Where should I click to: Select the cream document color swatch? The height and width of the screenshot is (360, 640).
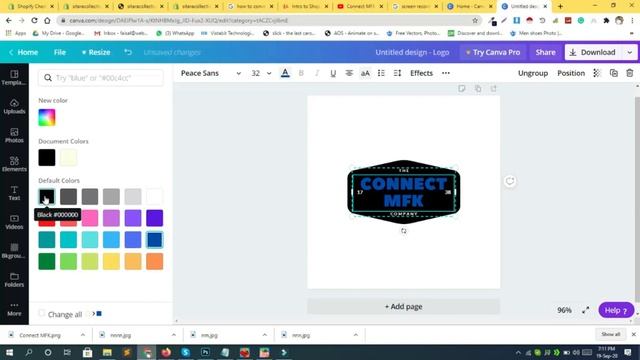pyautogui.click(x=69, y=158)
